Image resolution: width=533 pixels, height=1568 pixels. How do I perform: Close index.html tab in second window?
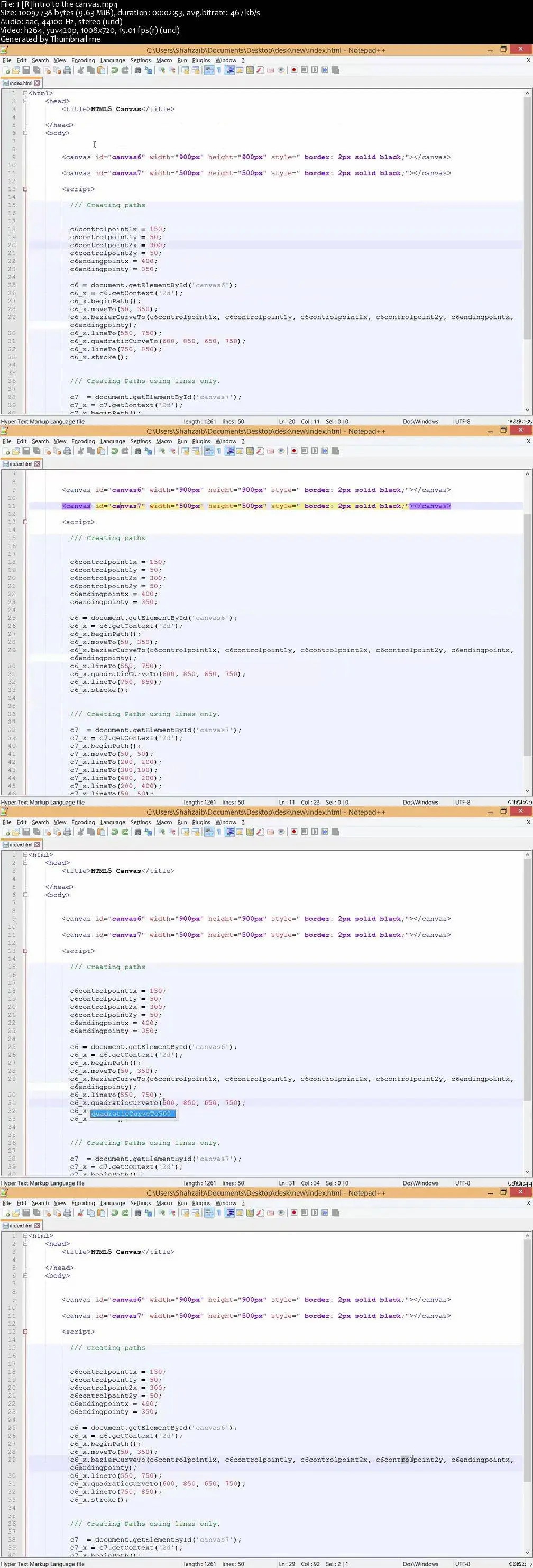tap(37, 464)
